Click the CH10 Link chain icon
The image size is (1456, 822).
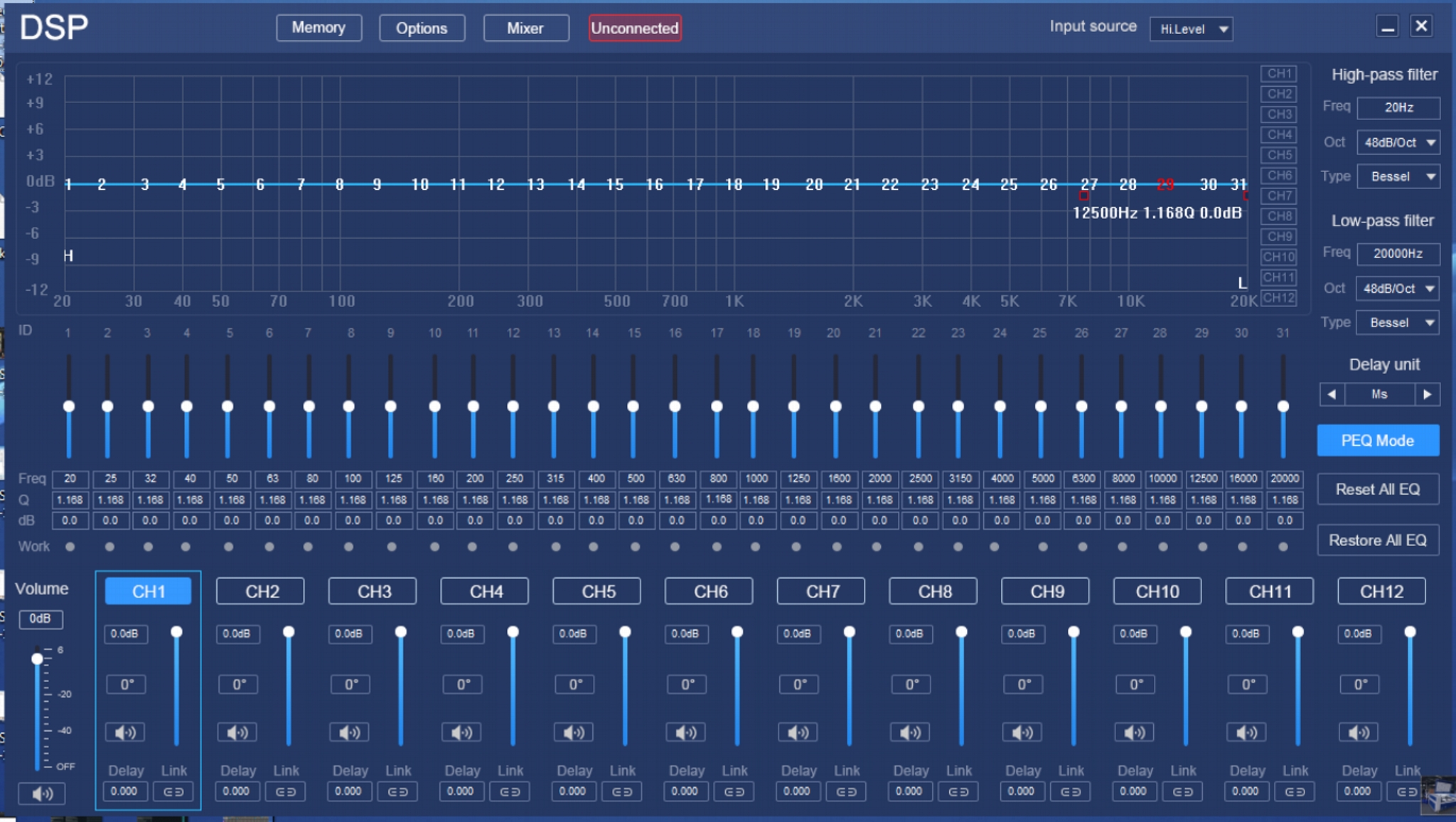click(x=1183, y=791)
